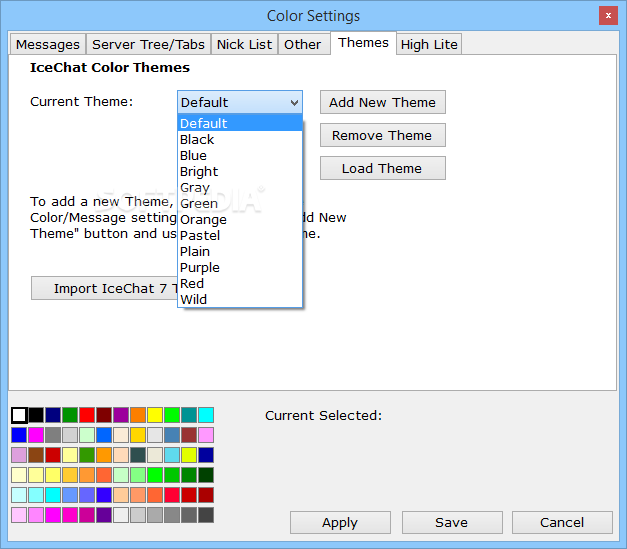Pick the magenta swatch in the second row
627x549 pixels.
pos(36,435)
